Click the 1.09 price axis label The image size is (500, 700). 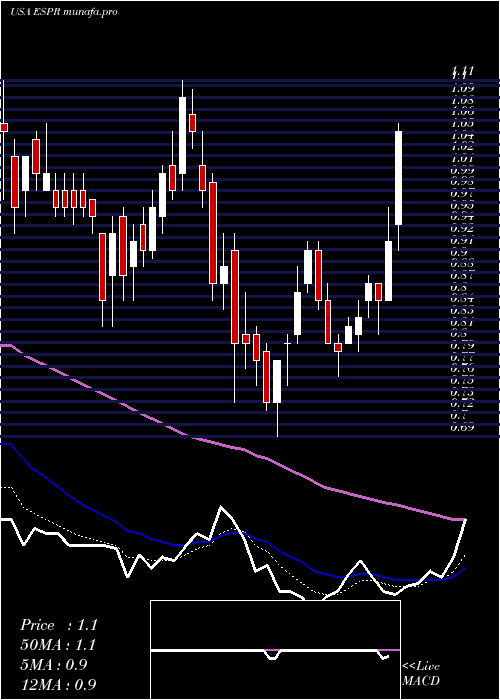tap(462, 88)
